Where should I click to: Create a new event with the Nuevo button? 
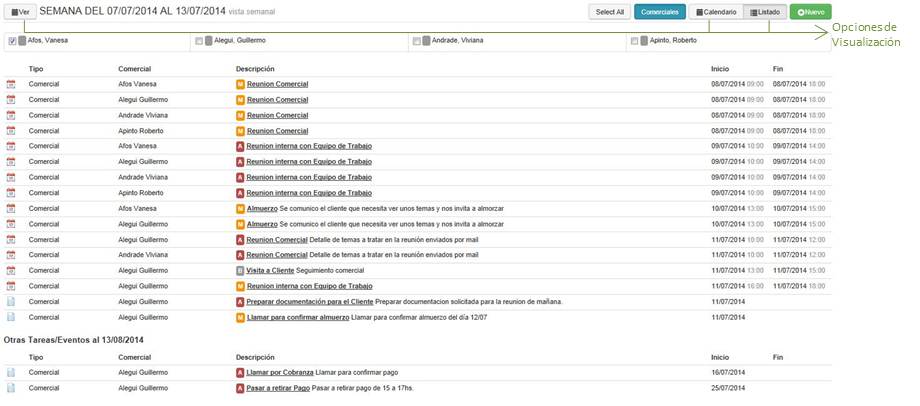(810, 12)
